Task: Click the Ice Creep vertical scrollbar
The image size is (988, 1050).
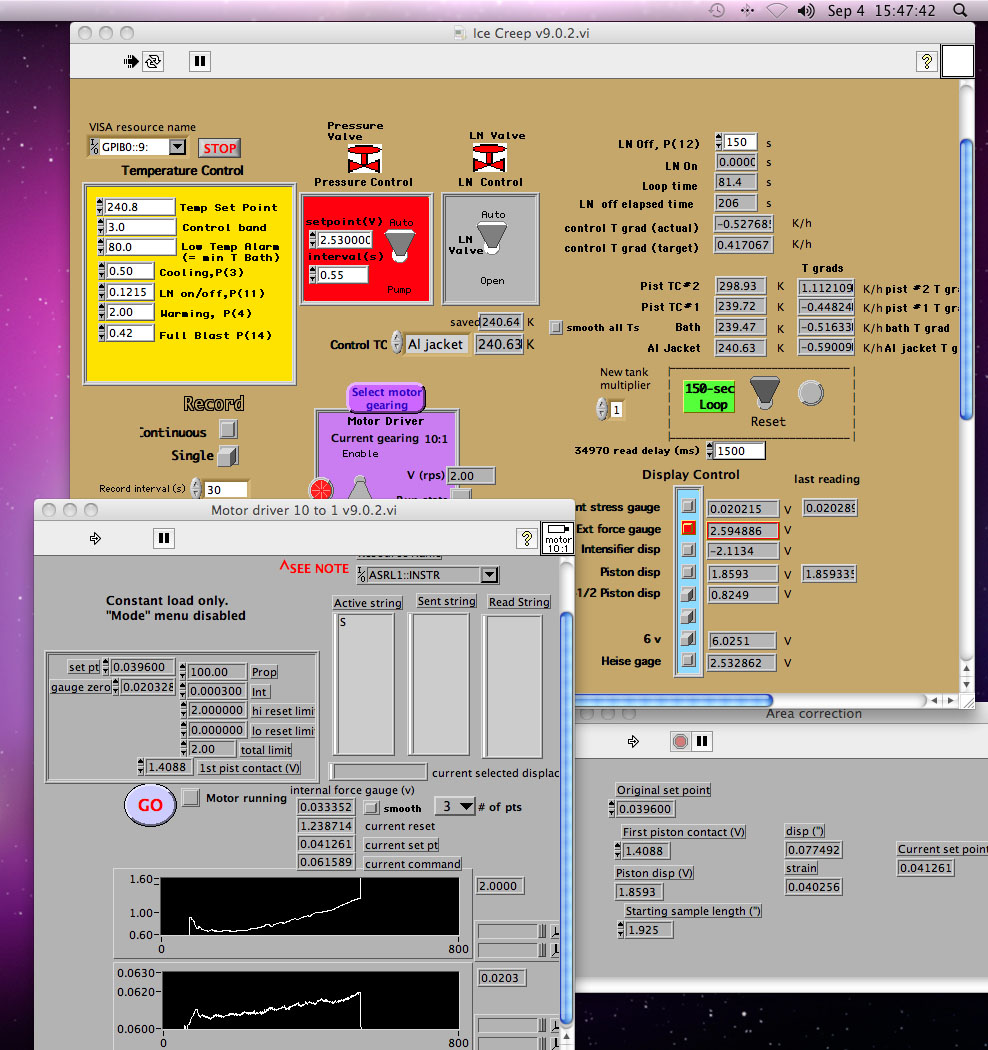Action: [966, 280]
